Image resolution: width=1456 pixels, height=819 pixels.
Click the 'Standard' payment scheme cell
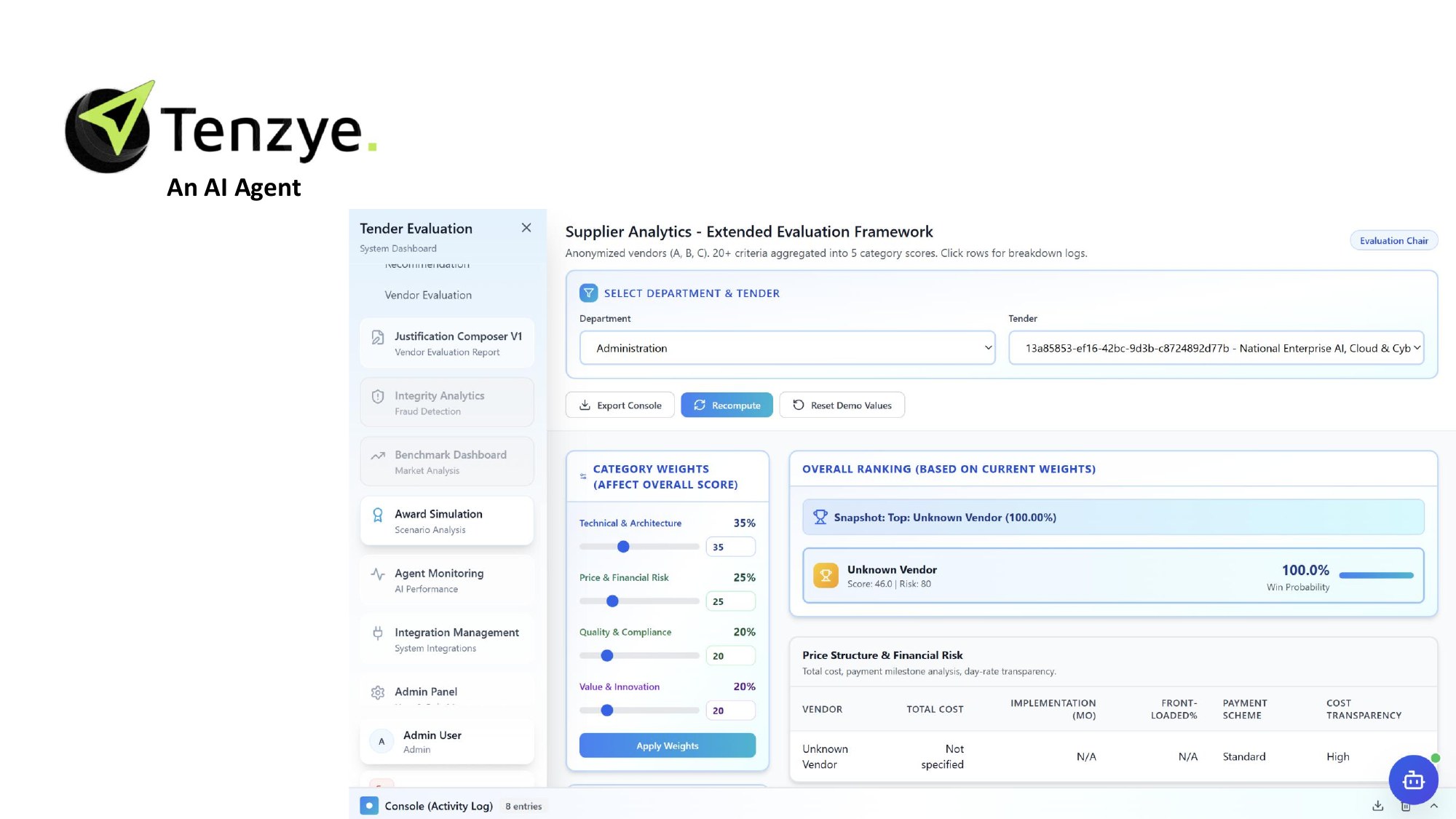click(1244, 756)
